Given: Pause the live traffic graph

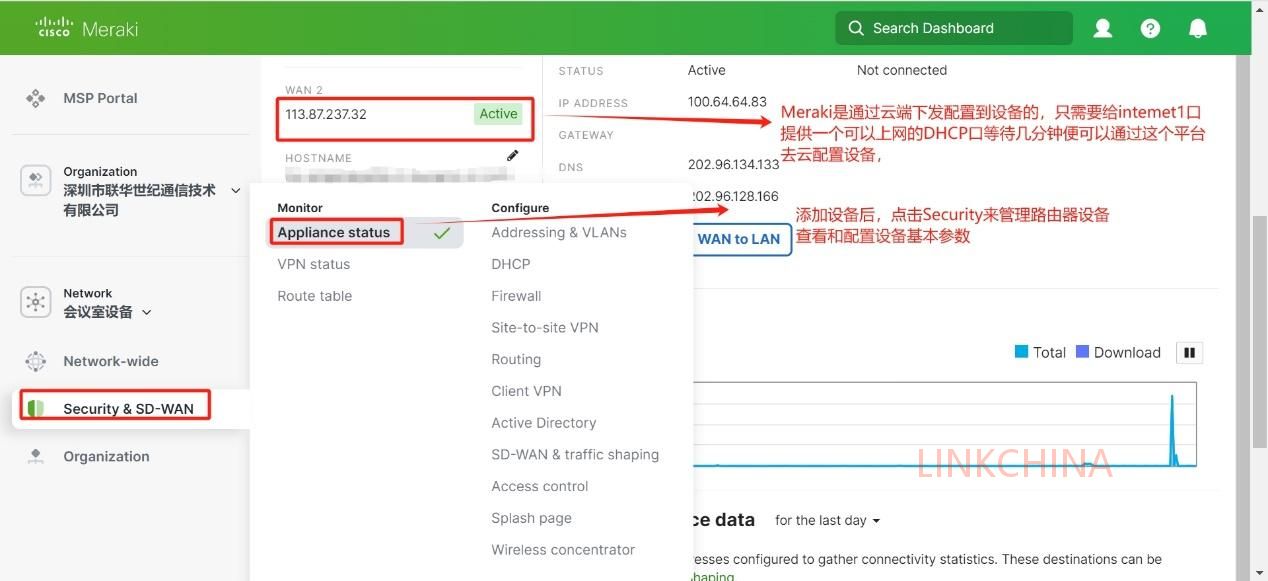Looking at the screenshot, I should pyautogui.click(x=1190, y=352).
